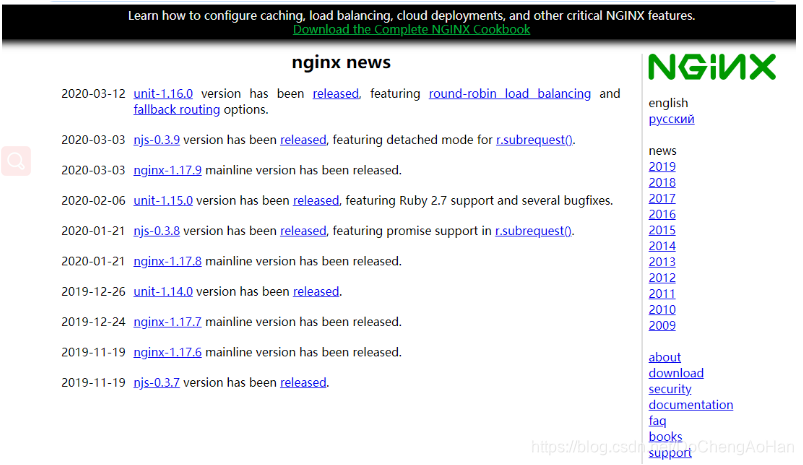Follow the released link for njs-0.3.7
Viewport: 803px width, 465px height.
coord(303,383)
